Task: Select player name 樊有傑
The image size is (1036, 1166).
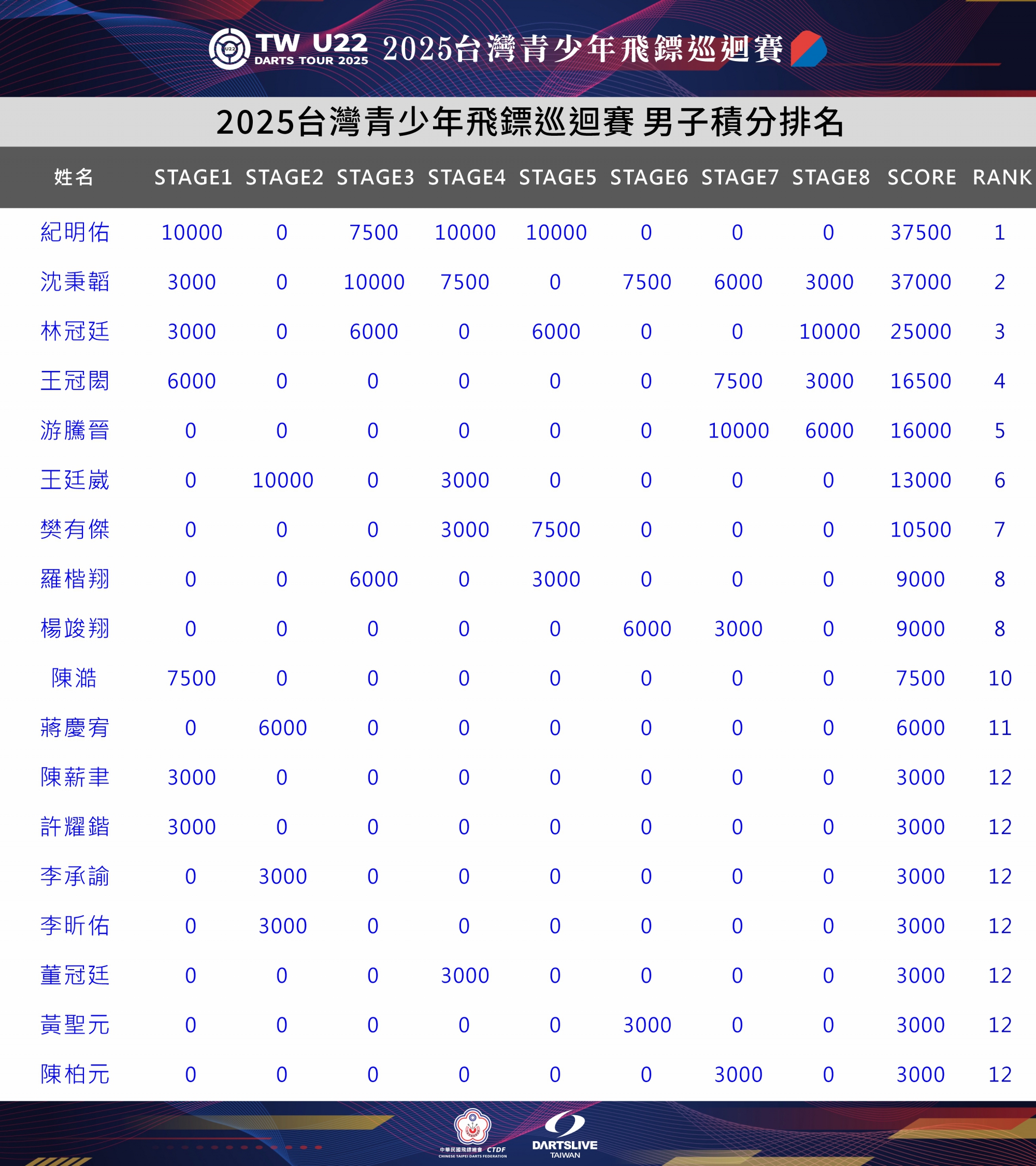Action: pos(75,530)
